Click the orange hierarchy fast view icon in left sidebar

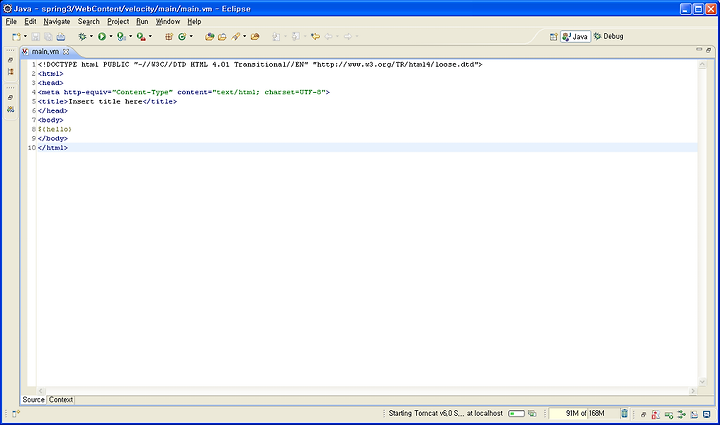[x=11, y=72]
